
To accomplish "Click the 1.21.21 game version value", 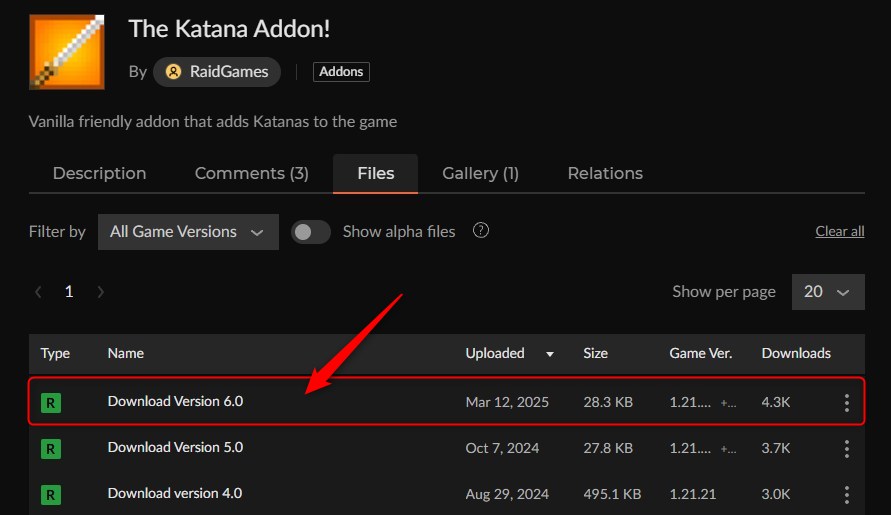I will (693, 495).
